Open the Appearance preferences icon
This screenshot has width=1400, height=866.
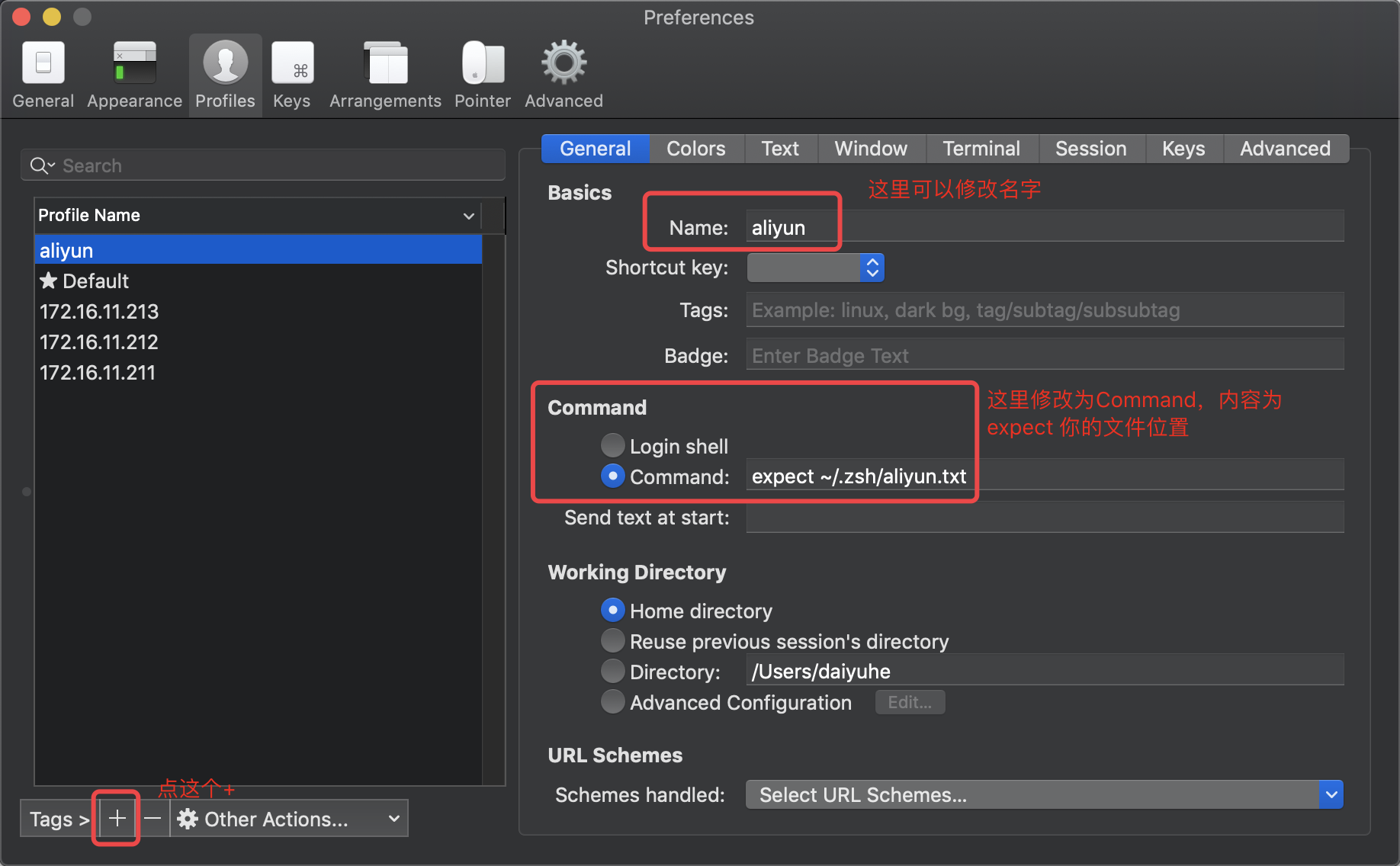coord(134,72)
